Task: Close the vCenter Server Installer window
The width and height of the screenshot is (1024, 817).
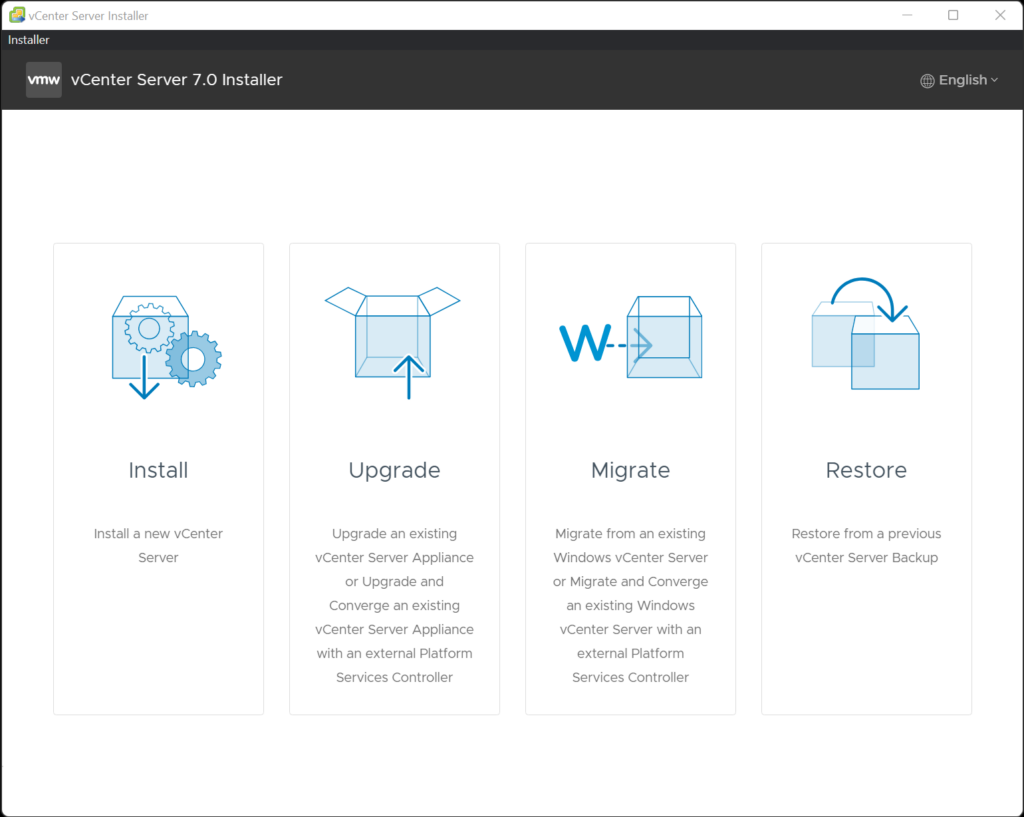Action: pyautogui.click(x=1000, y=15)
